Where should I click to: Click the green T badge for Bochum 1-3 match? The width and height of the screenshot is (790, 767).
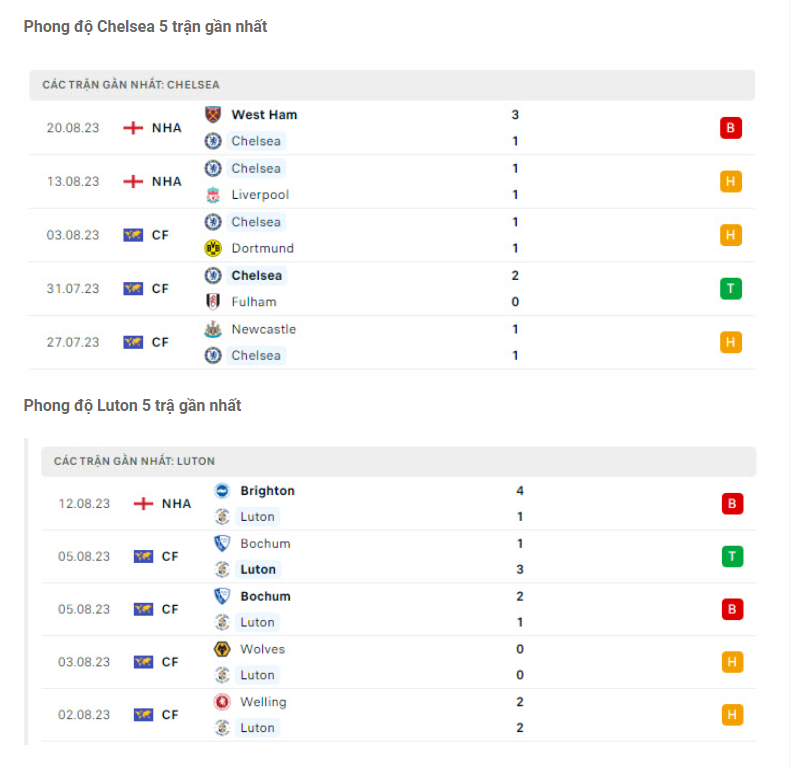(732, 557)
